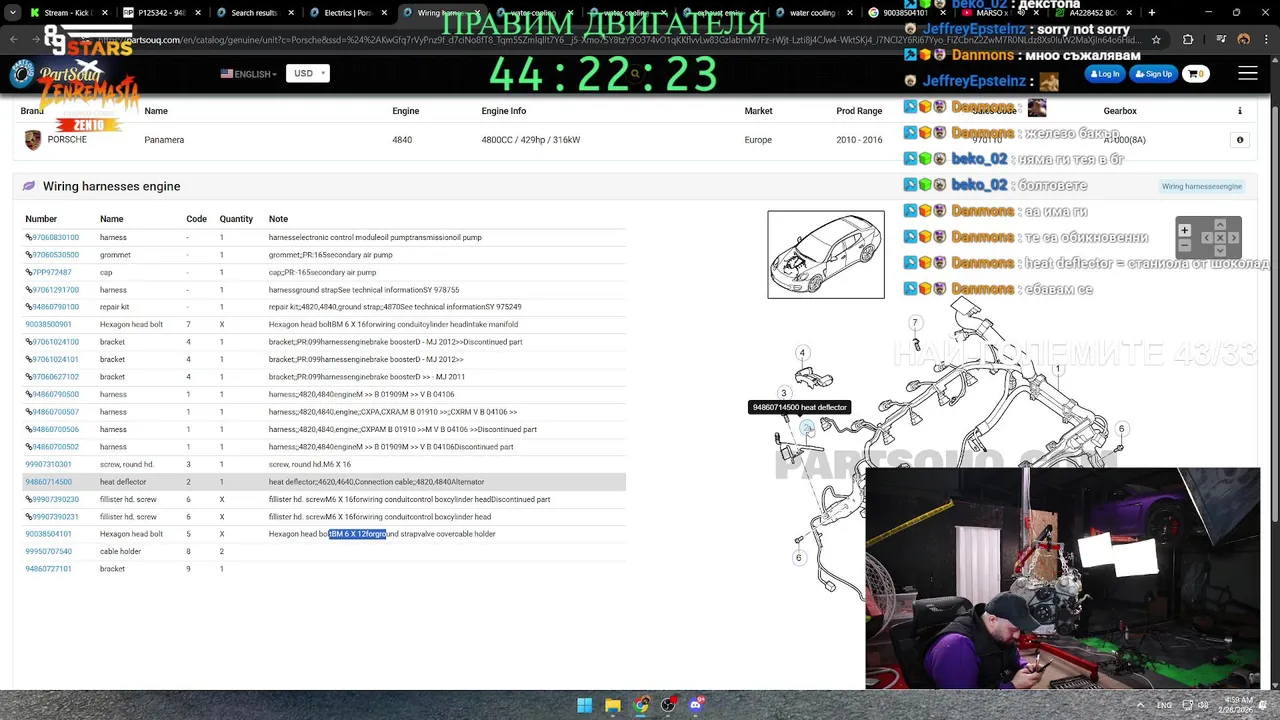Pan the diagram down with arrow control
This screenshot has width=1280, height=720.
(1220, 250)
